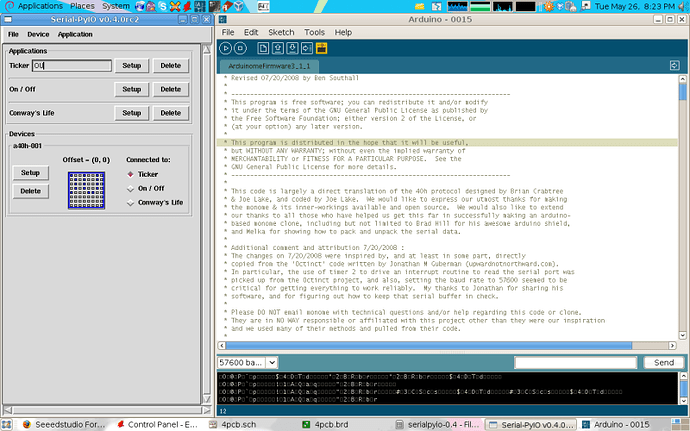This screenshot has width=690, height=431.
Task: Click the speaker volume icon
Action: pos(683,6)
